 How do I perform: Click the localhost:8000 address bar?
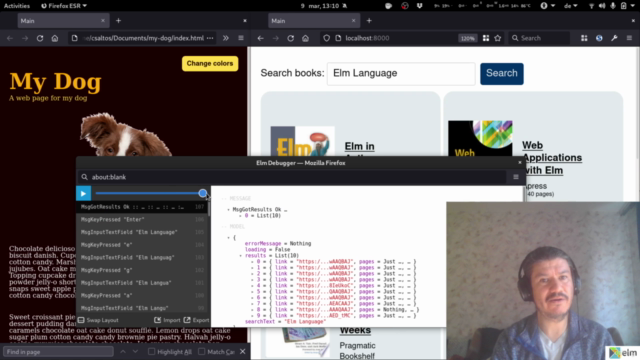click(400, 38)
